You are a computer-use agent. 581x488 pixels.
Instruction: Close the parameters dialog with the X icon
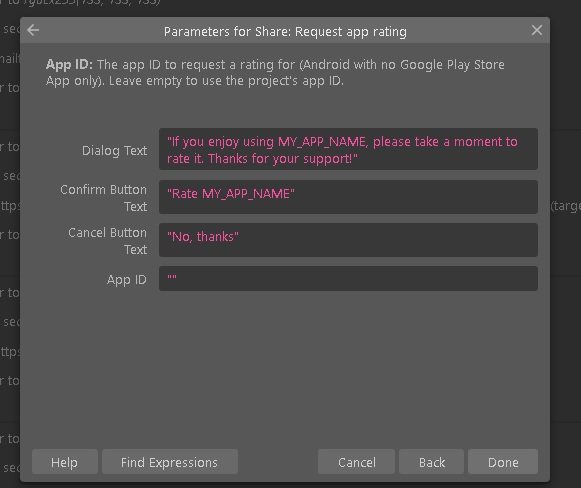tap(537, 30)
